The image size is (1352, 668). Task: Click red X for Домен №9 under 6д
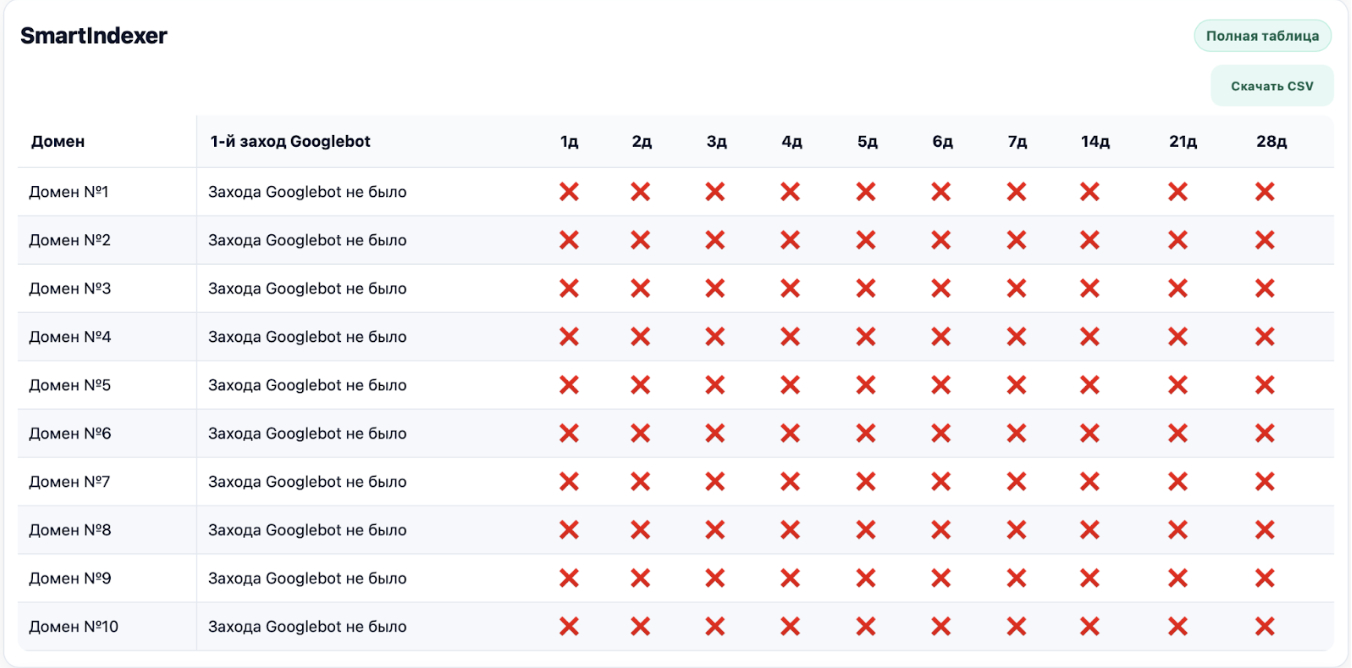[941, 578]
